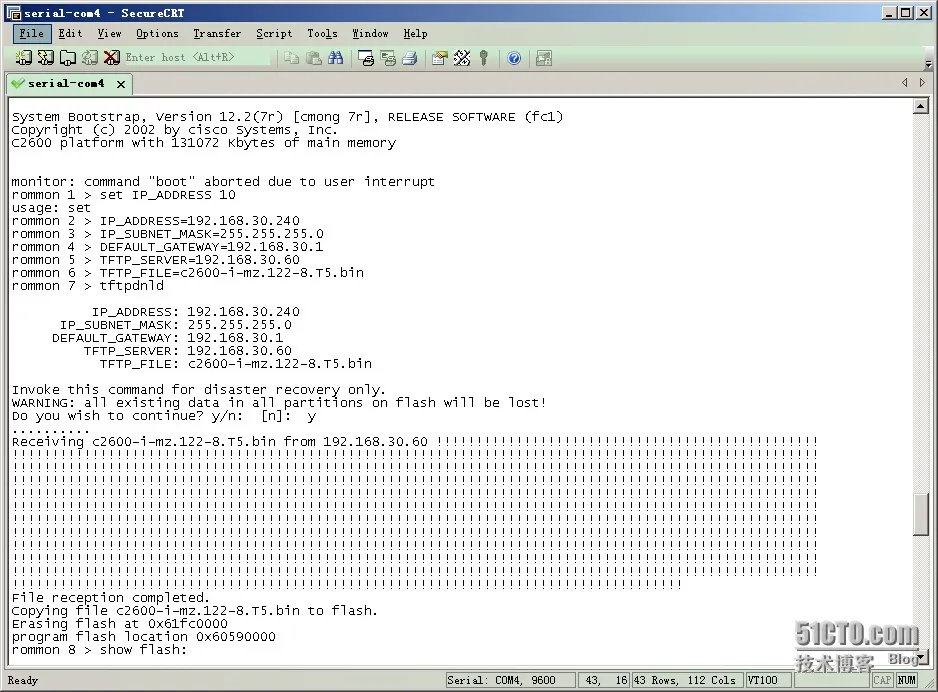
Task: Open the Help menu
Action: click(x=415, y=33)
